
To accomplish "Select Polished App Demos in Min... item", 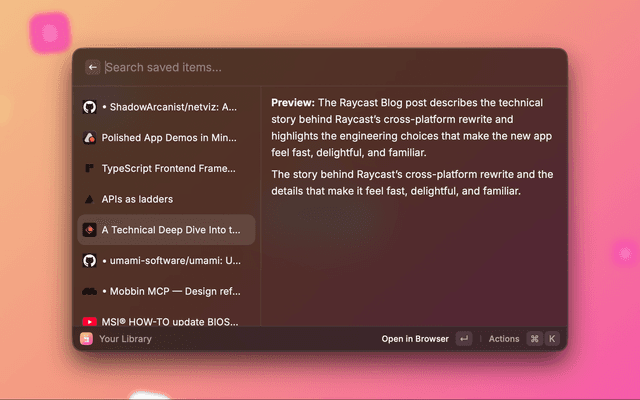I will [166, 138].
